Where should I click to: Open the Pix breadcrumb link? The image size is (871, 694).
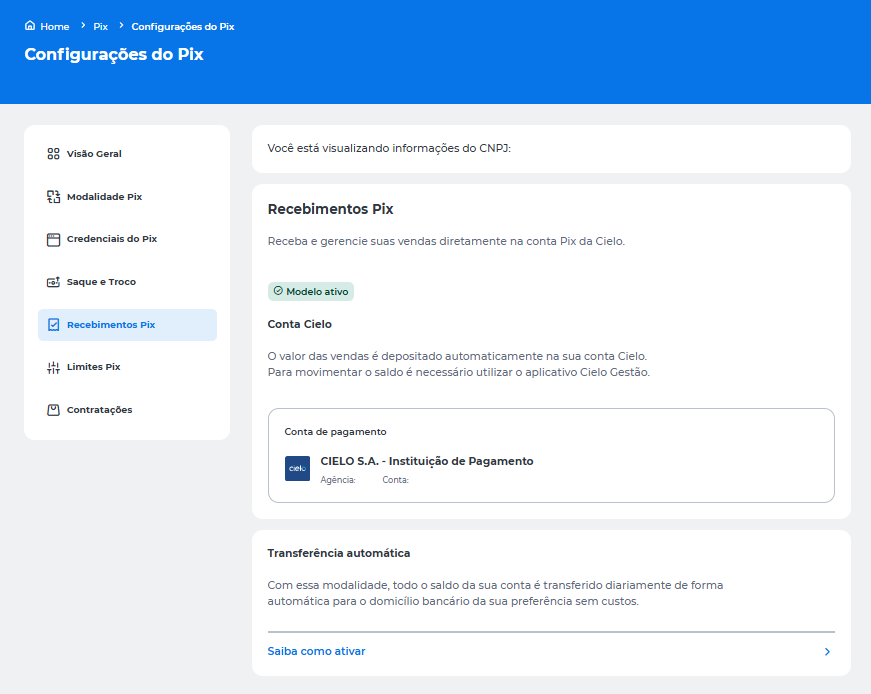101,27
